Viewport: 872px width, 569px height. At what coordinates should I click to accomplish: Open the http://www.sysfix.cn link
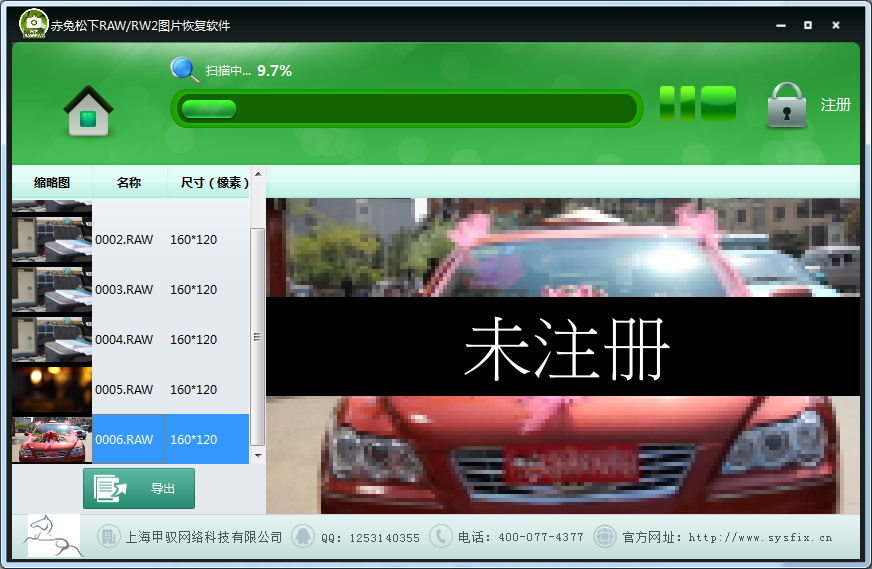click(760, 537)
